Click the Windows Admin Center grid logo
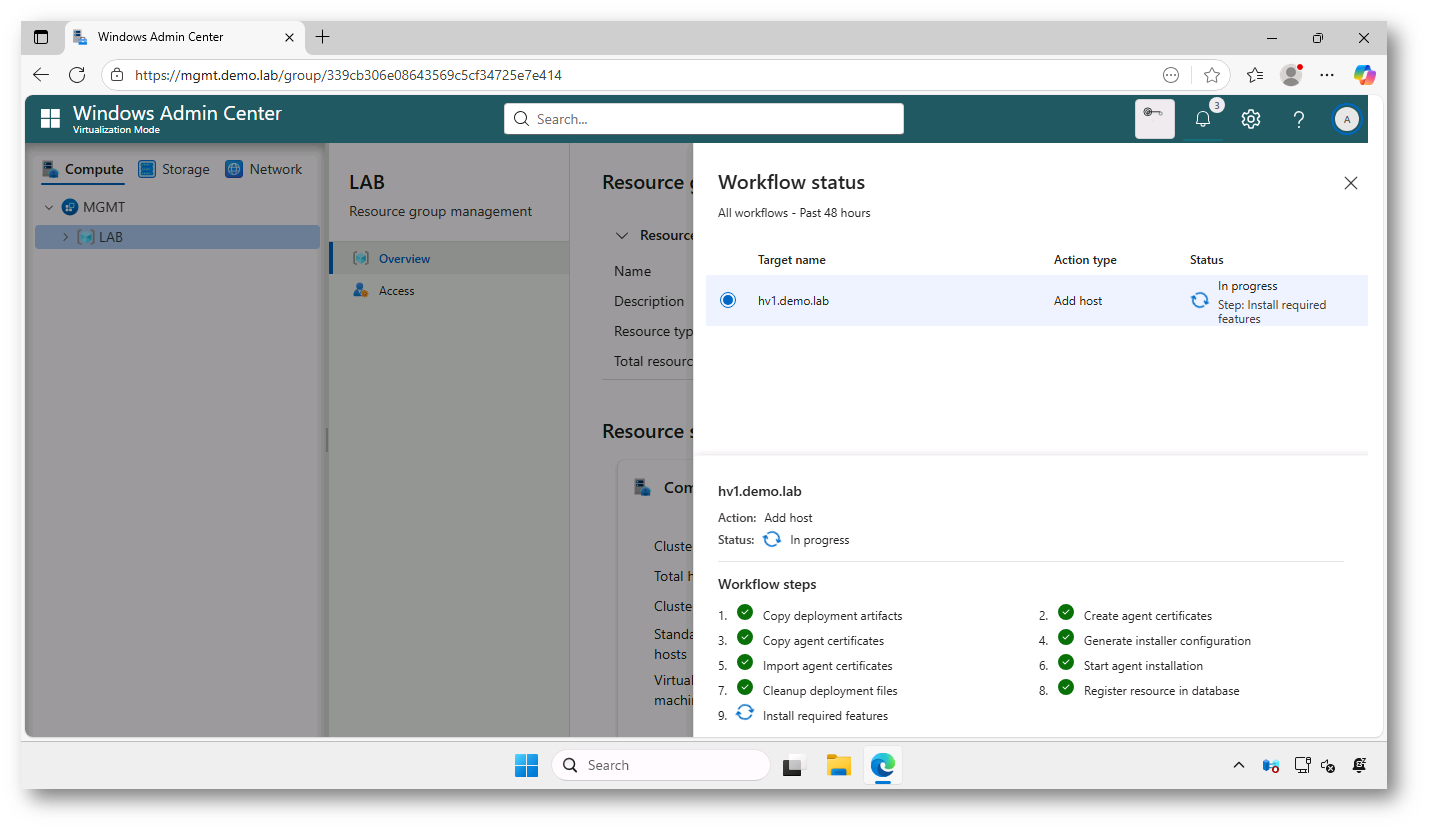 pyautogui.click(x=50, y=119)
